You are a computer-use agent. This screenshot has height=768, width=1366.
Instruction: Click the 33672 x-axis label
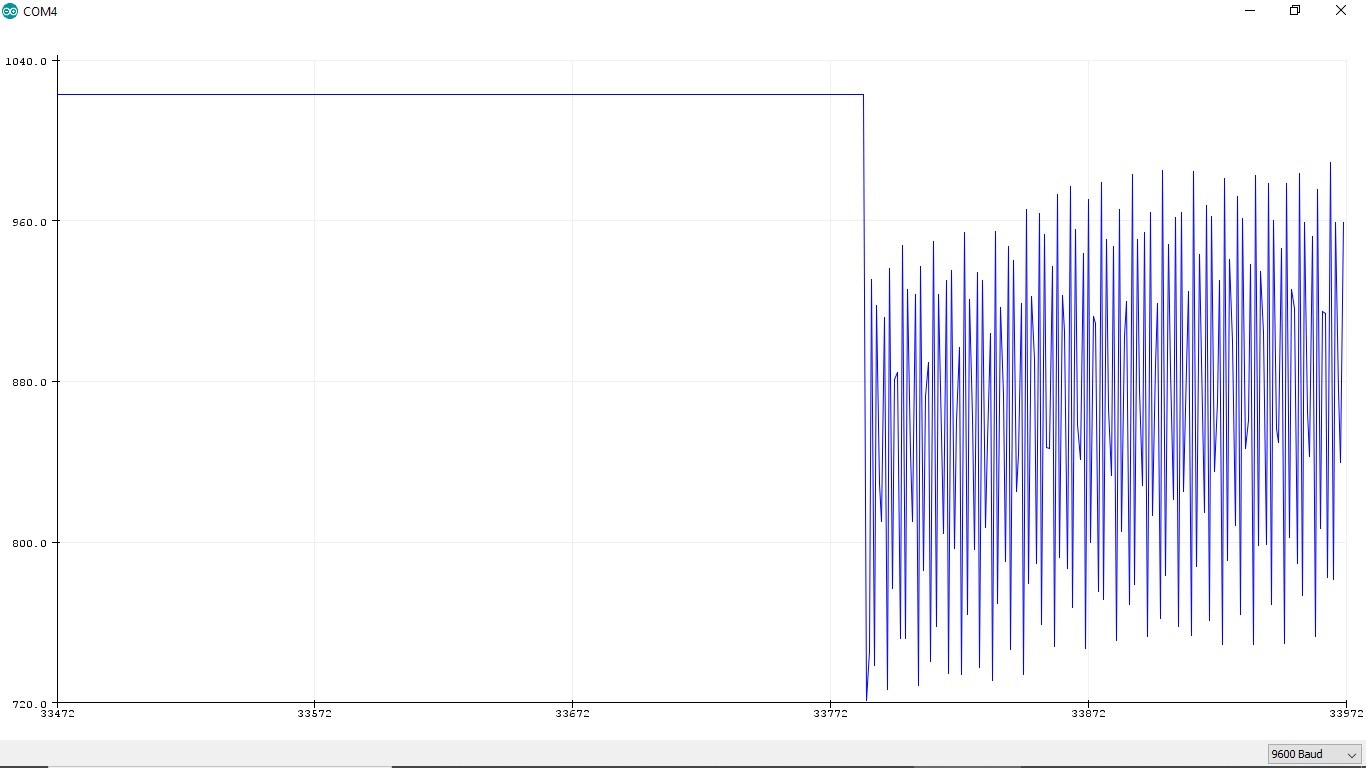(572, 714)
